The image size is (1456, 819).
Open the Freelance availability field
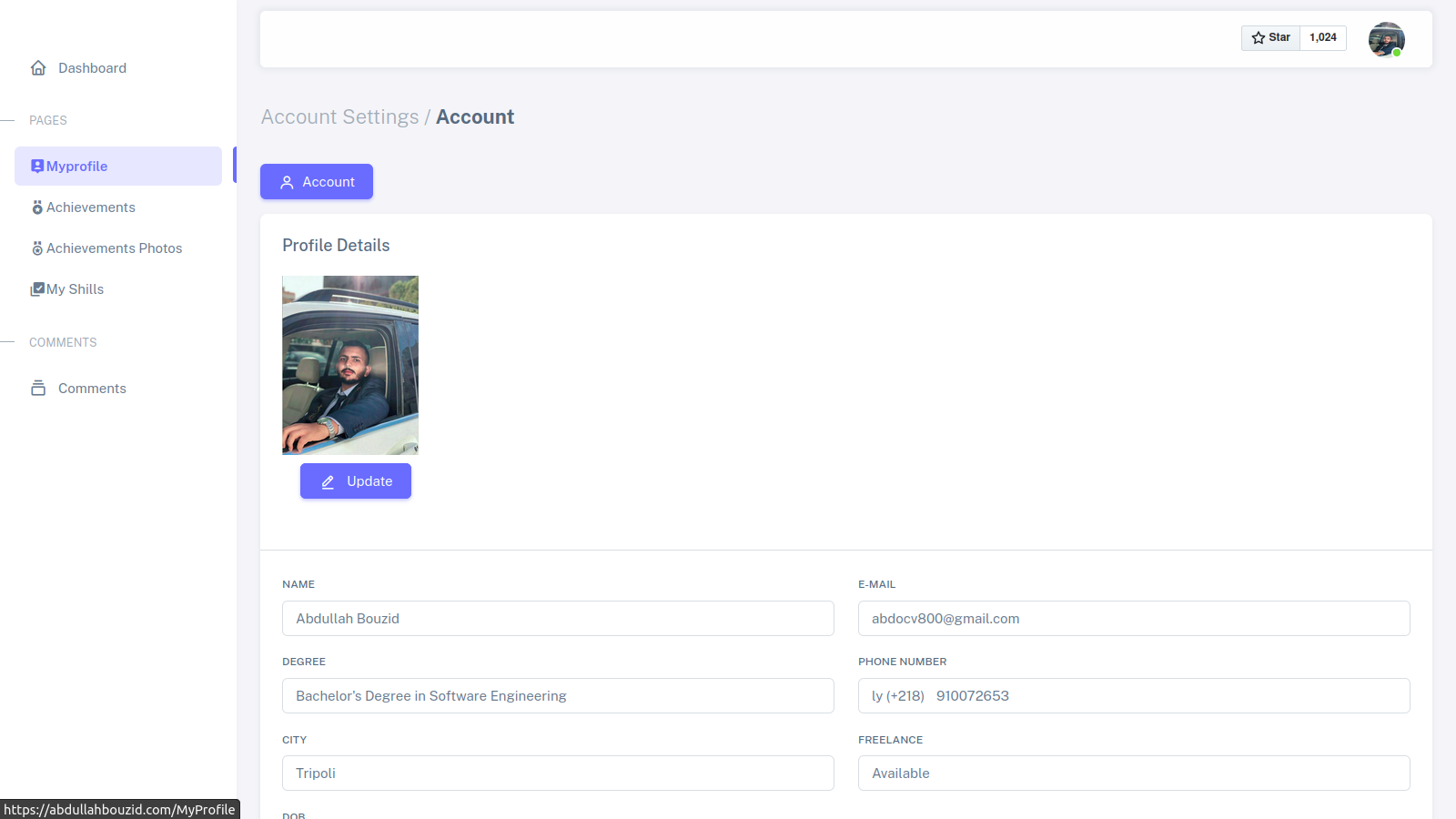point(1134,773)
